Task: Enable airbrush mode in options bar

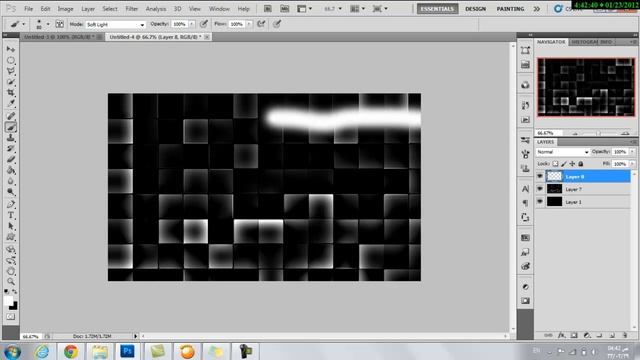Action: [261, 24]
